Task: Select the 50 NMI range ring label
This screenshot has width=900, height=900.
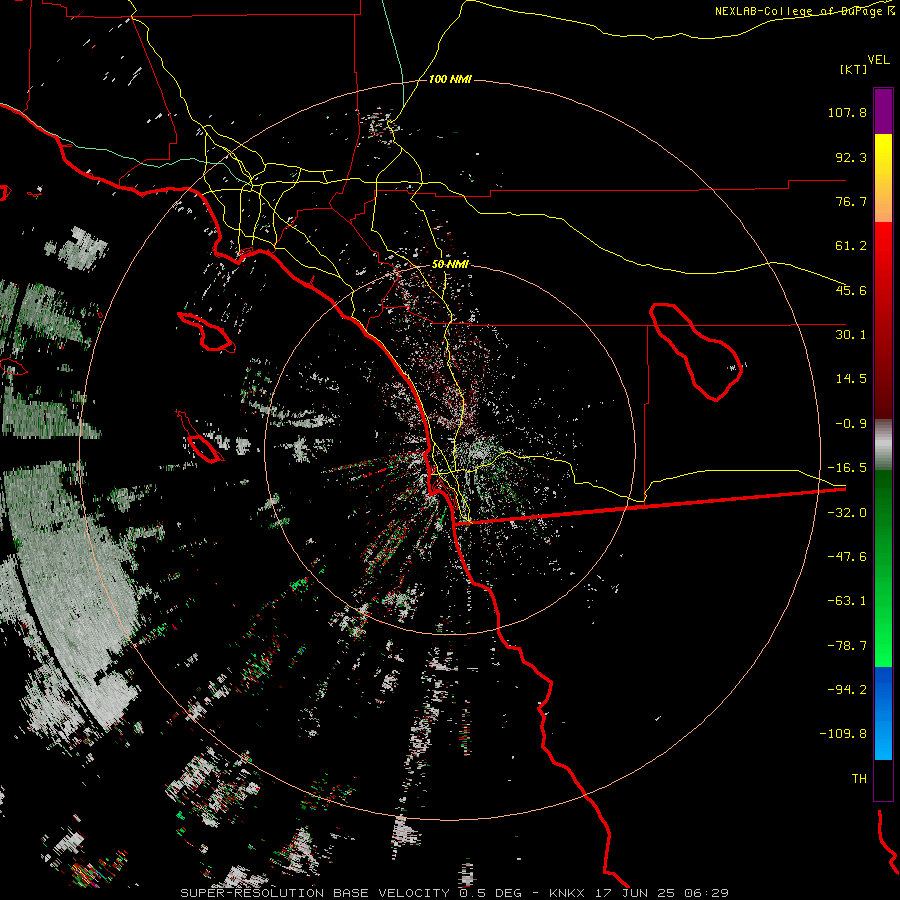Action: point(450,264)
